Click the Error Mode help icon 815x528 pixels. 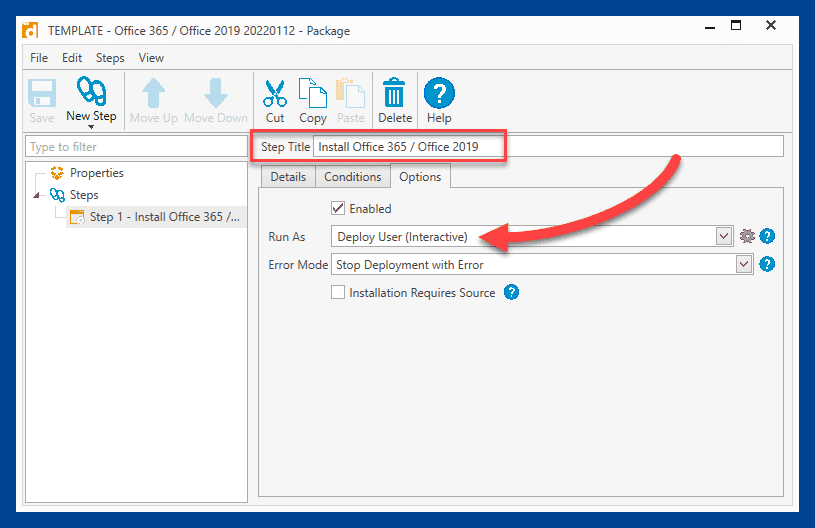click(767, 264)
